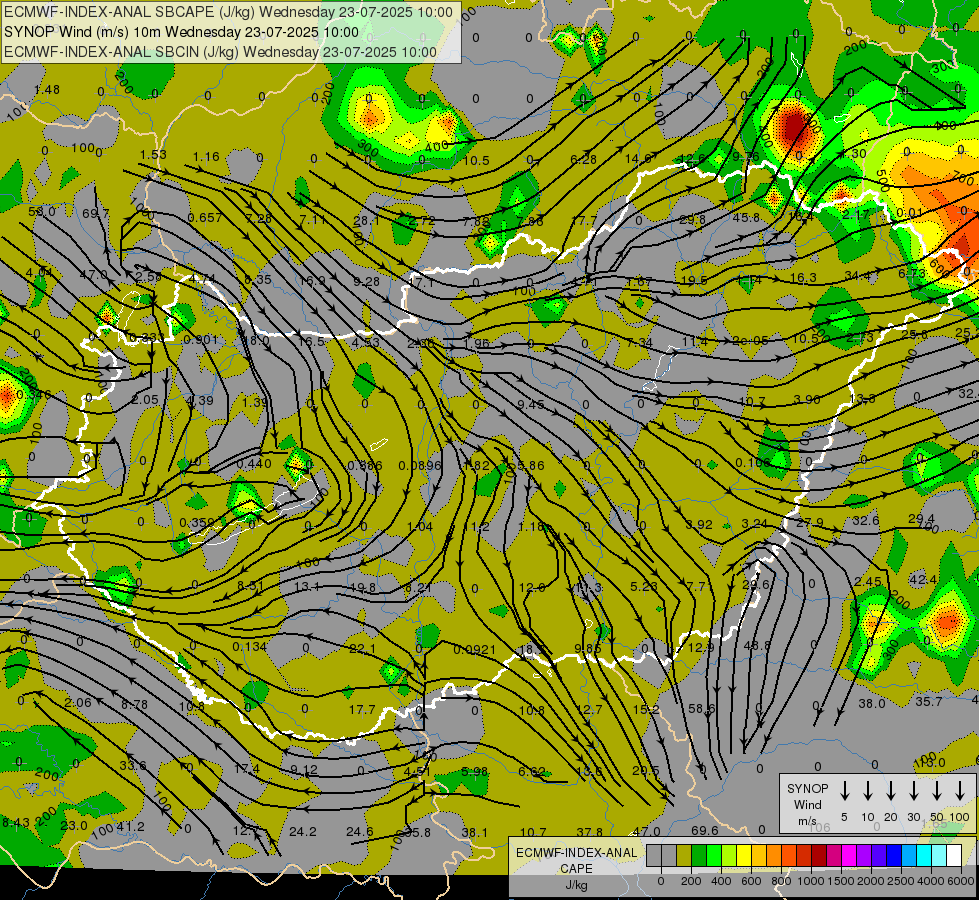
Task: Pick the magenta CAPE legend swatch
Action: pyautogui.click(x=849, y=856)
